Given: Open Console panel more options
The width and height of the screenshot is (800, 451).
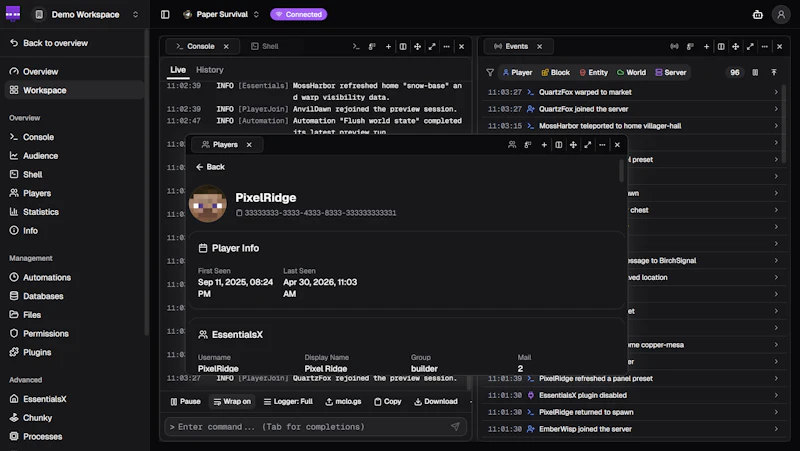Looking at the screenshot, I should pyautogui.click(x=446, y=46).
